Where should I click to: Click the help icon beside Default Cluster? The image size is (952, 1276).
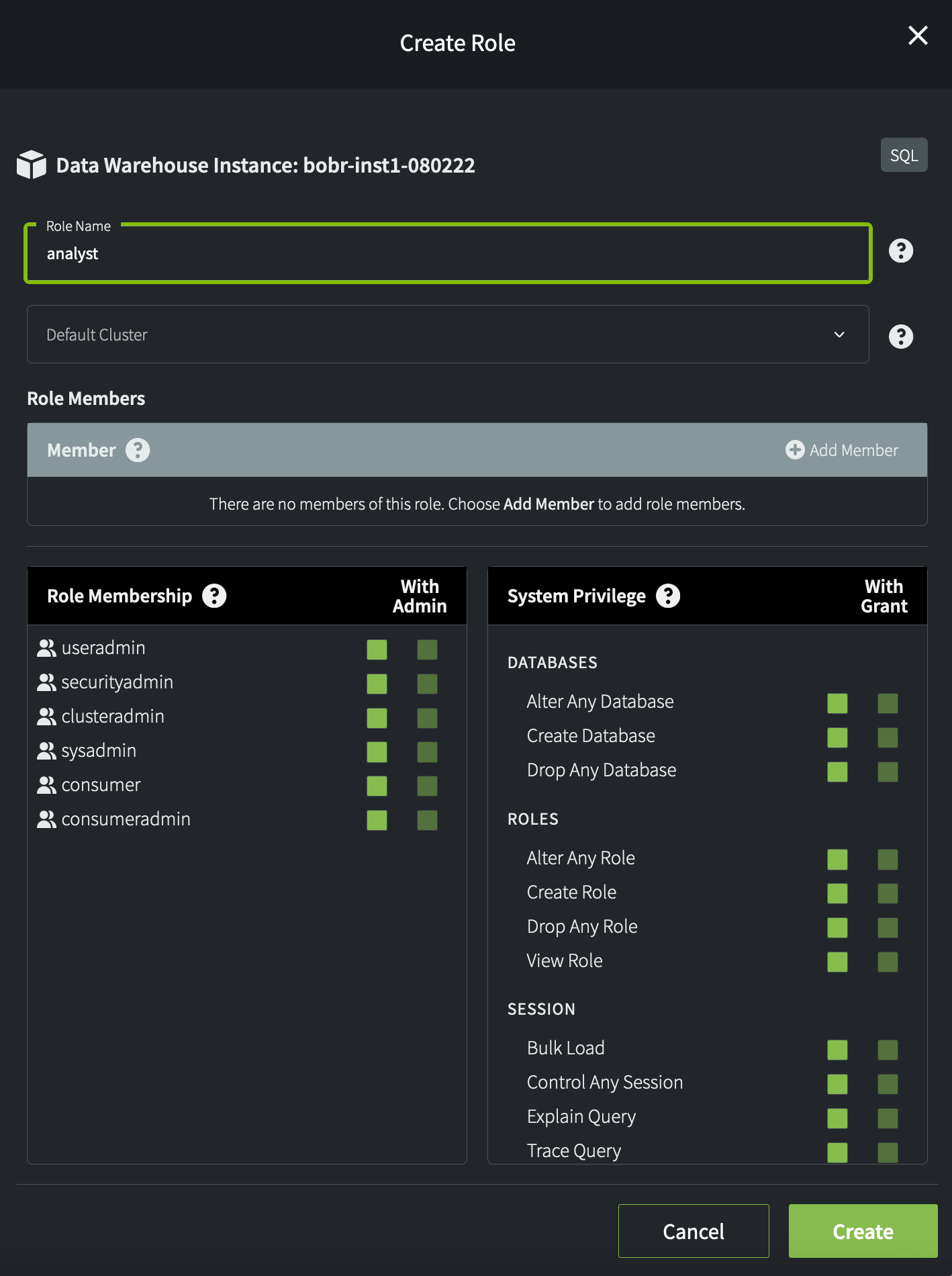(900, 336)
